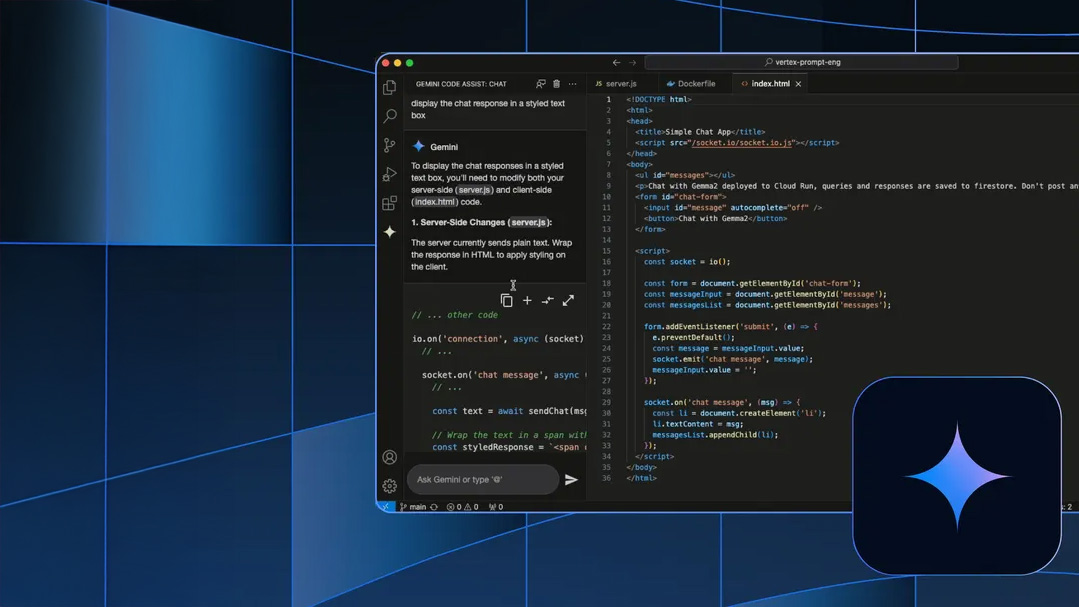1079x607 pixels.
Task: Select the server.js chip in the Server-Side Changes heading
Action: click(528, 222)
